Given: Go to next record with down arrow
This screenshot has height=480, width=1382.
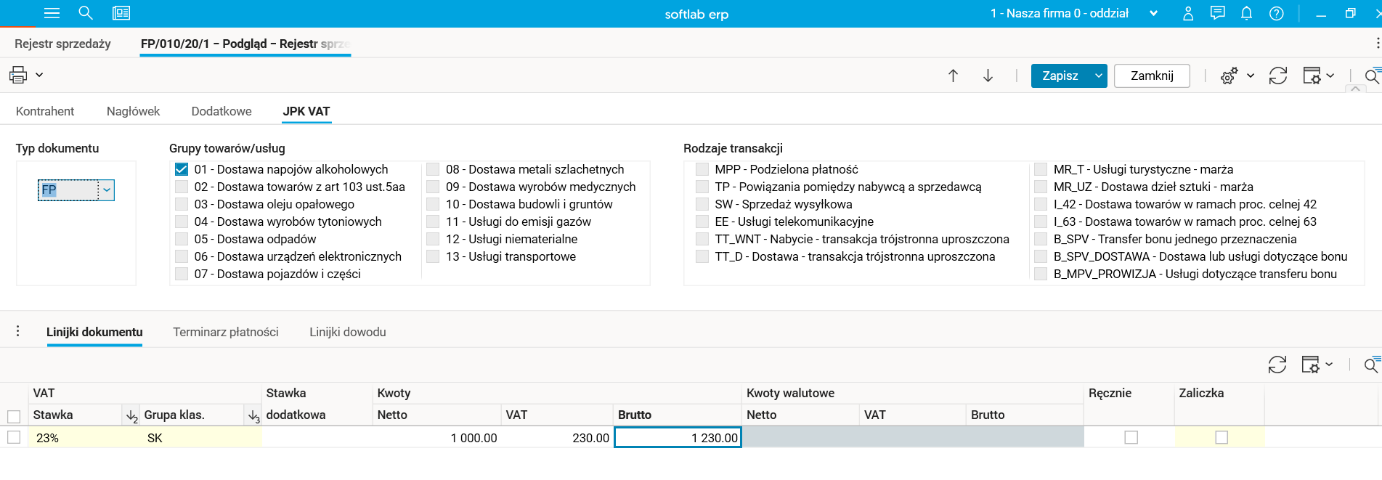Looking at the screenshot, I should pos(988,76).
